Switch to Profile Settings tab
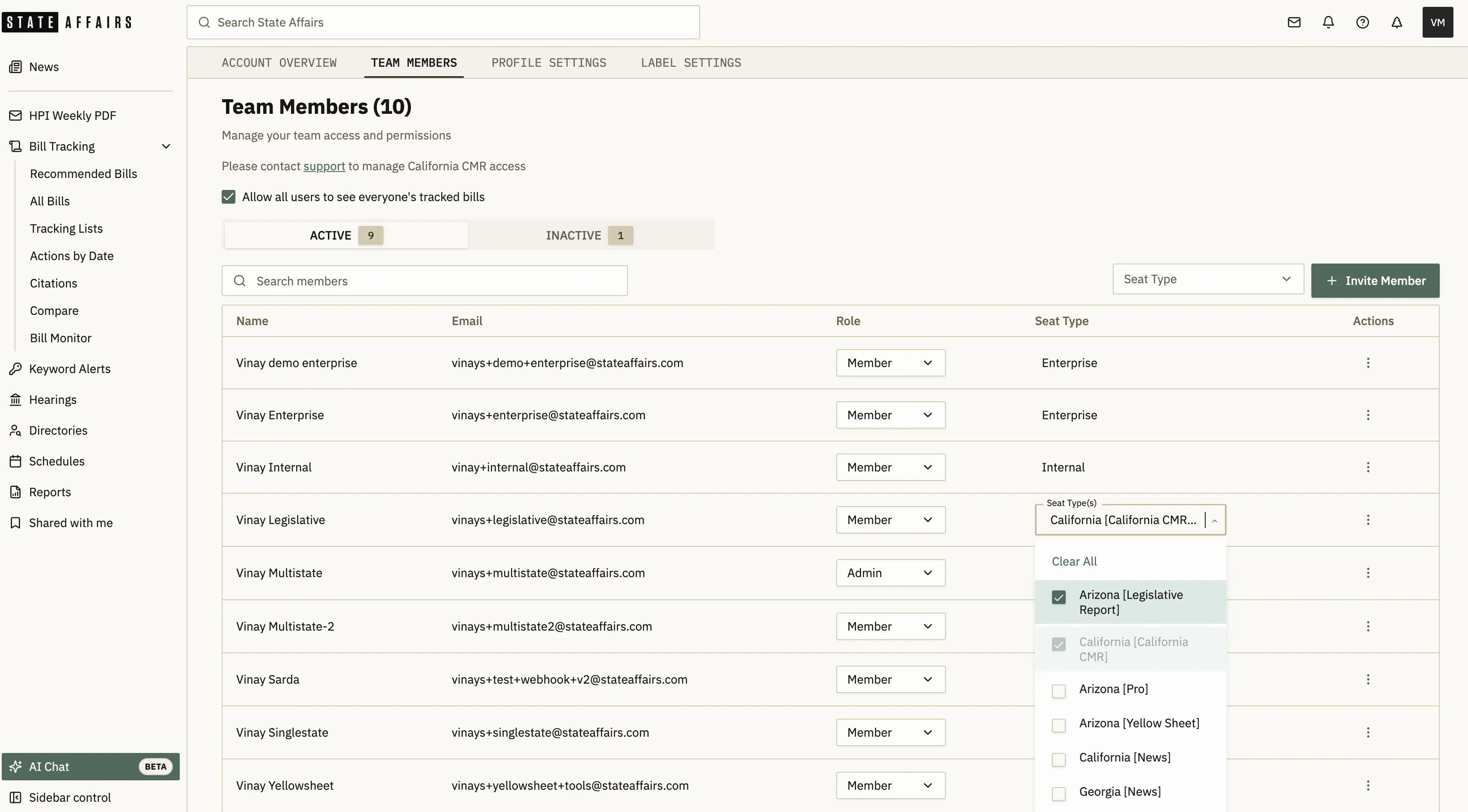1468x812 pixels. (549, 63)
